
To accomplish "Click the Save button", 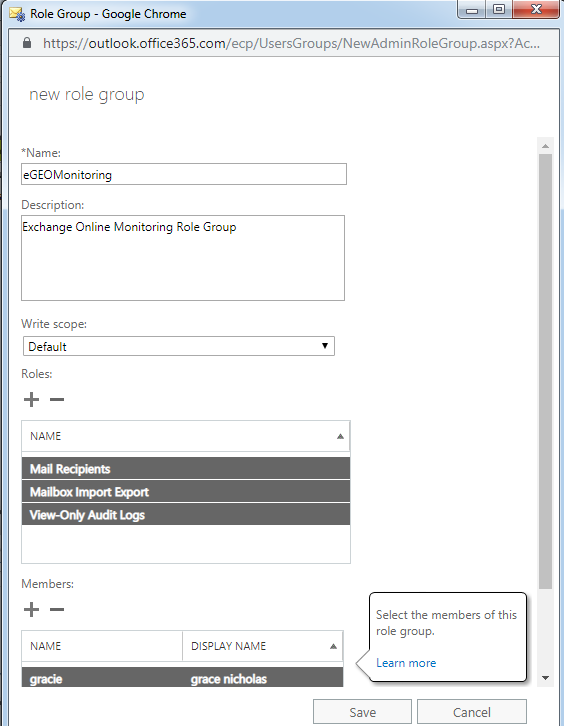I will 362,712.
